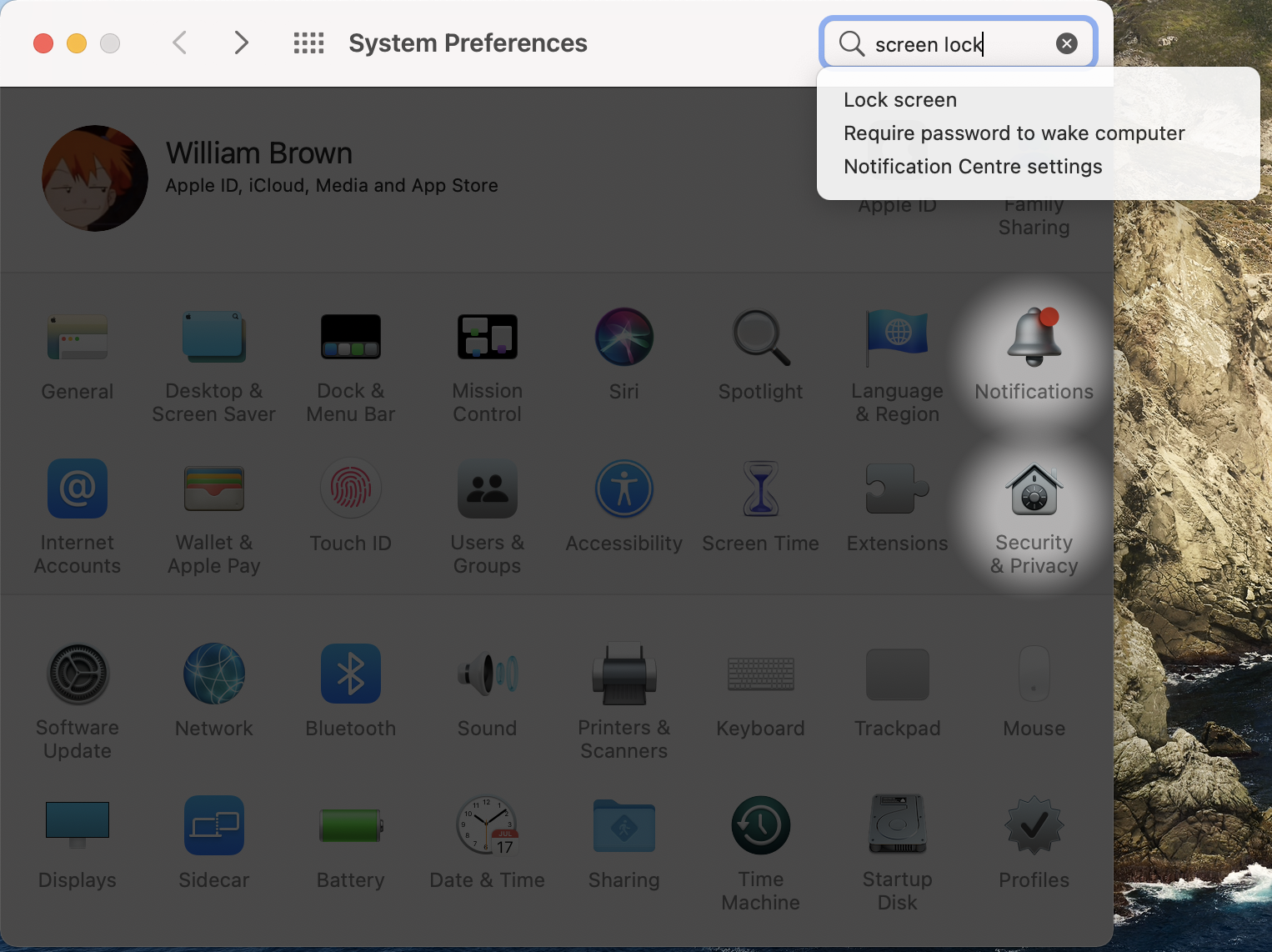The image size is (1272, 952).
Task: Go back to previous pane
Action: pyautogui.click(x=179, y=43)
